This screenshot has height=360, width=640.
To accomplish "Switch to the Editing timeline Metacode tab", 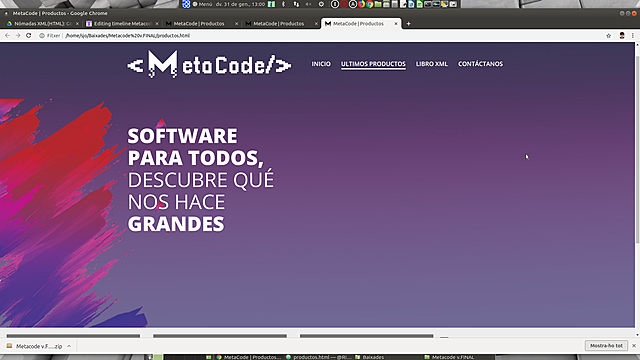I will click(121, 24).
